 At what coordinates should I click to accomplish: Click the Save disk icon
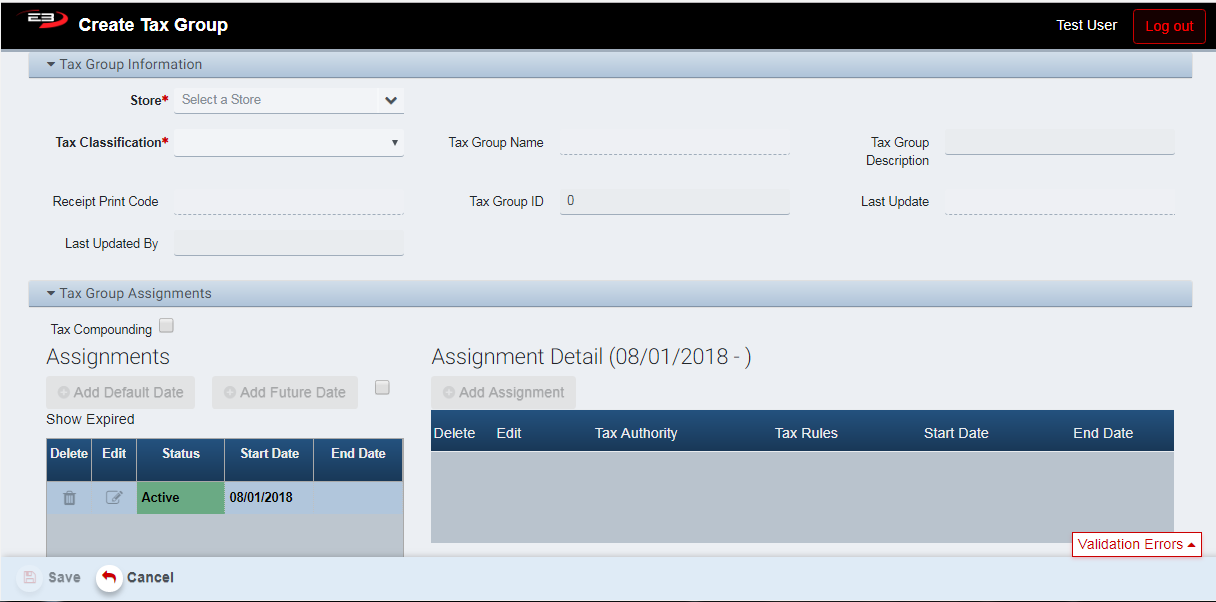(x=30, y=577)
